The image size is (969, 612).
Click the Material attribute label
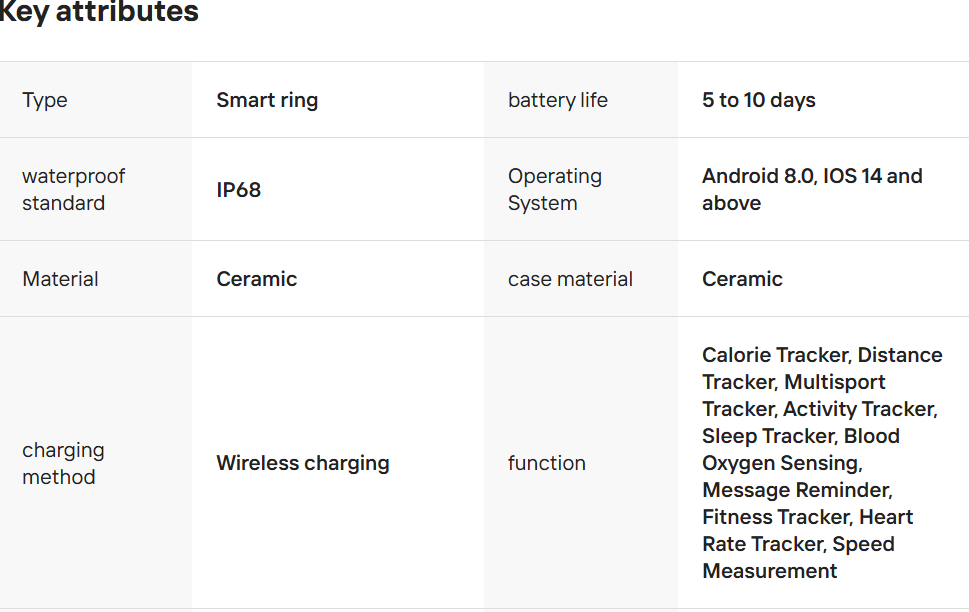point(60,279)
